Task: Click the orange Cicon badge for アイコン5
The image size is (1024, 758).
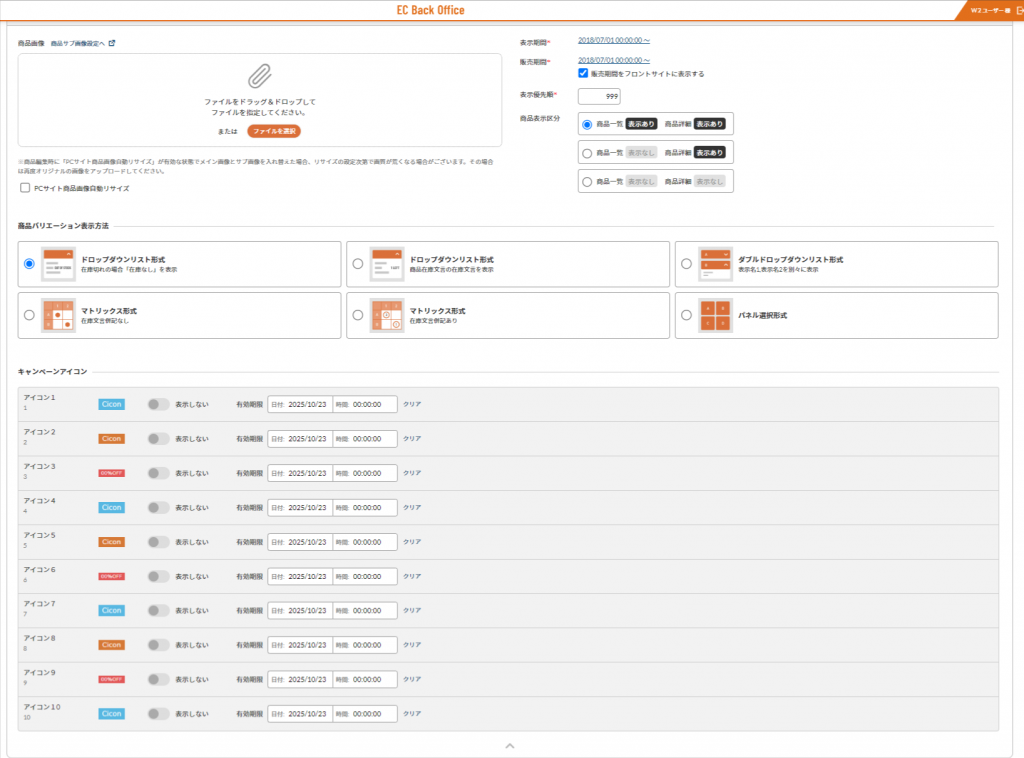Action: (111, 542)
